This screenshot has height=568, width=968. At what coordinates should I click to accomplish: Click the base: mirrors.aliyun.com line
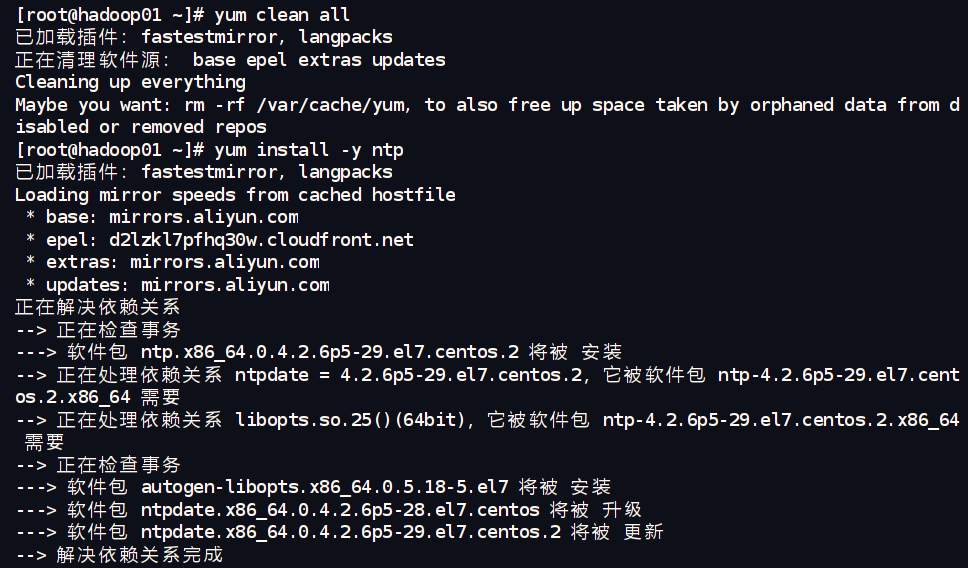point(162,217)
